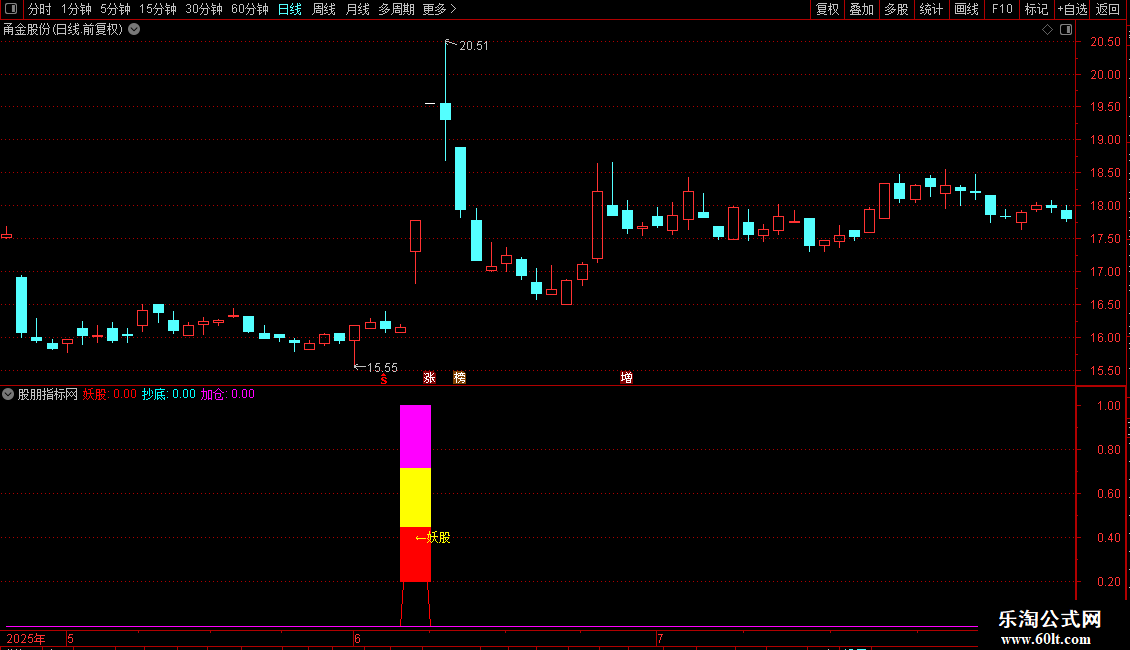1130x650 pixels.
Task: Click the 榜 event marker icon
Action: tap(460, 378)
